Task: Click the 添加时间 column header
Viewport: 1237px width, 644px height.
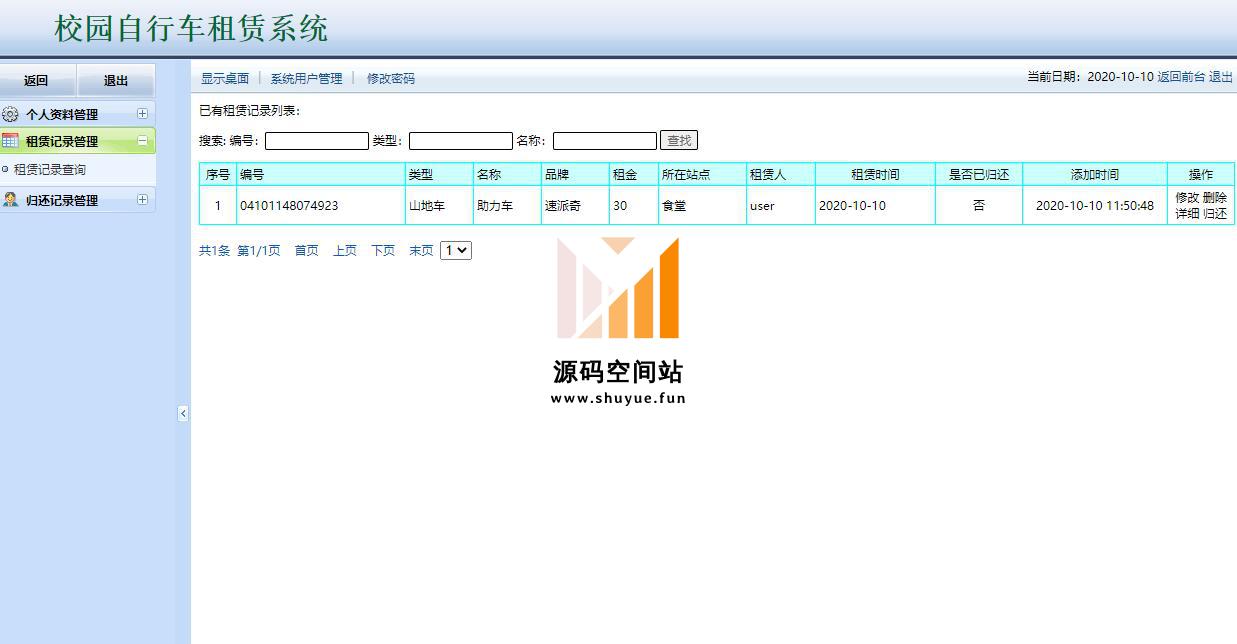Action: pyautogui.click(x=1095, y=174)
